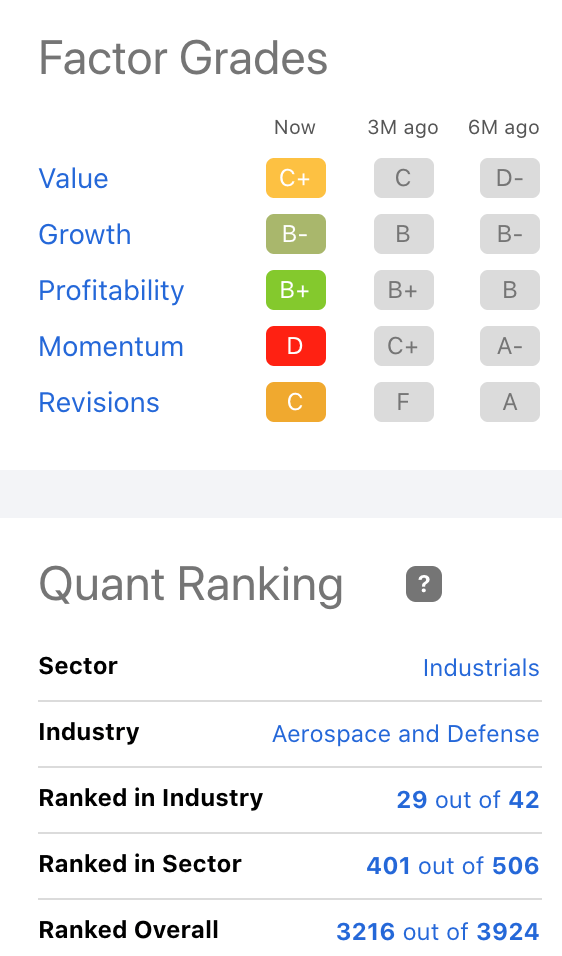Click the green Profitability B+ badge

pos(296,290)
